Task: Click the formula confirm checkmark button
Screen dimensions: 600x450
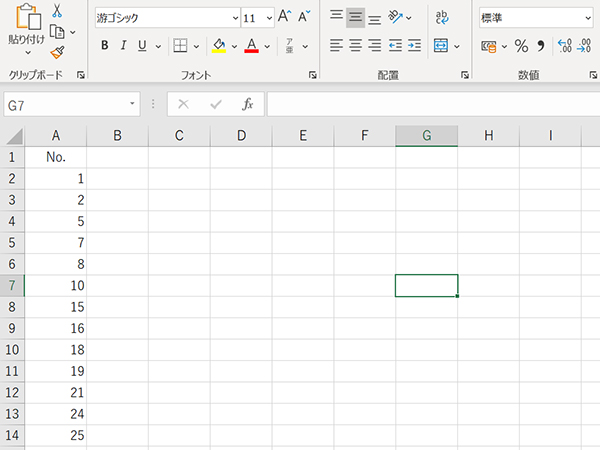Action: [216, 104]
